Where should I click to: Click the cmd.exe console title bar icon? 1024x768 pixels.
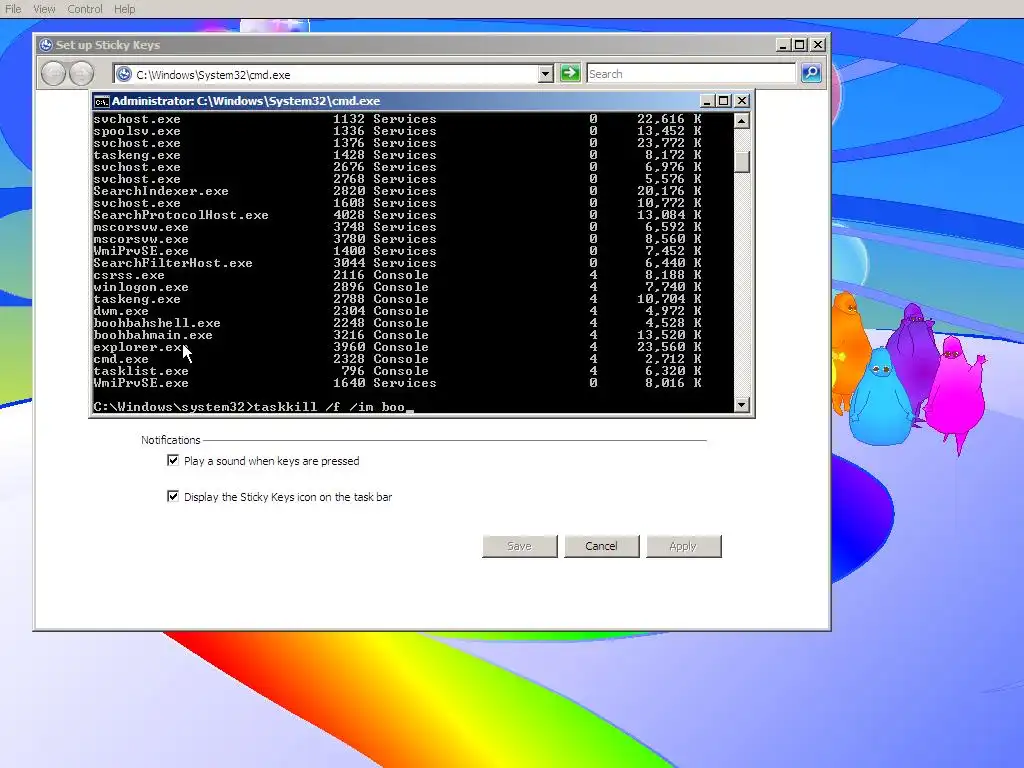[101, 101]
